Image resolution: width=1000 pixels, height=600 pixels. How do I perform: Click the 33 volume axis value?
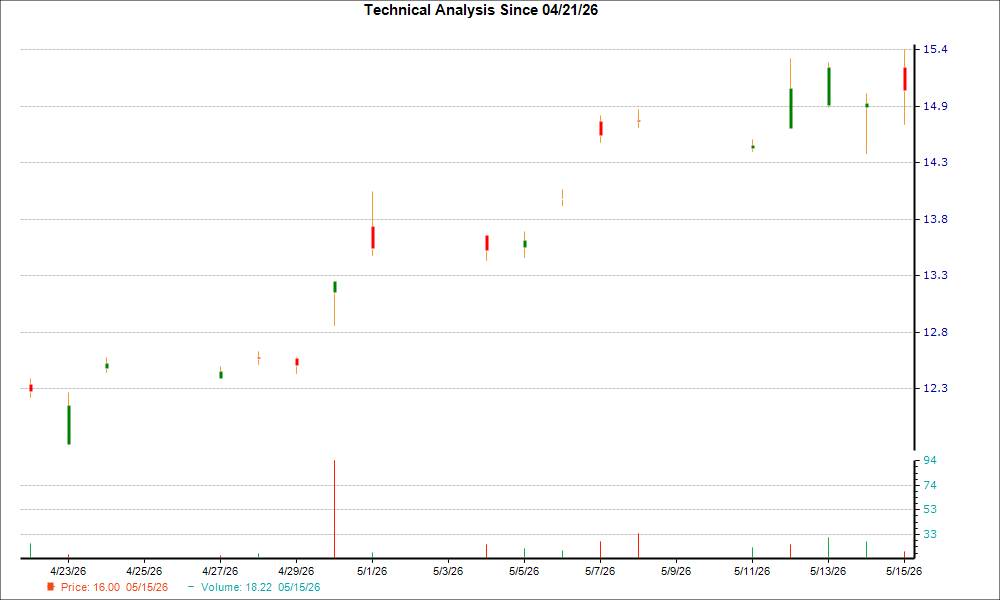930,534
